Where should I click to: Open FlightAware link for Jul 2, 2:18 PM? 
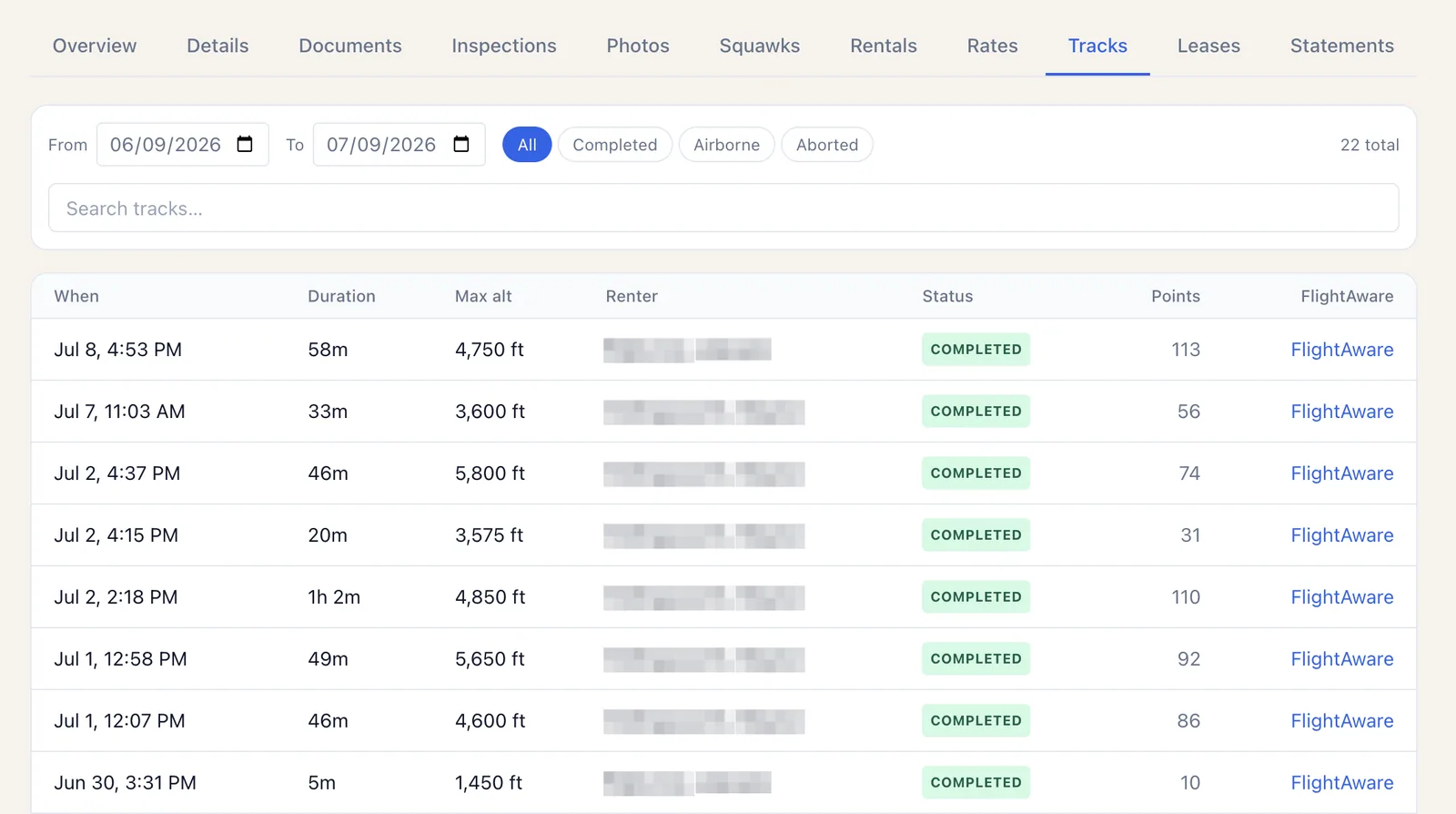1342,597
